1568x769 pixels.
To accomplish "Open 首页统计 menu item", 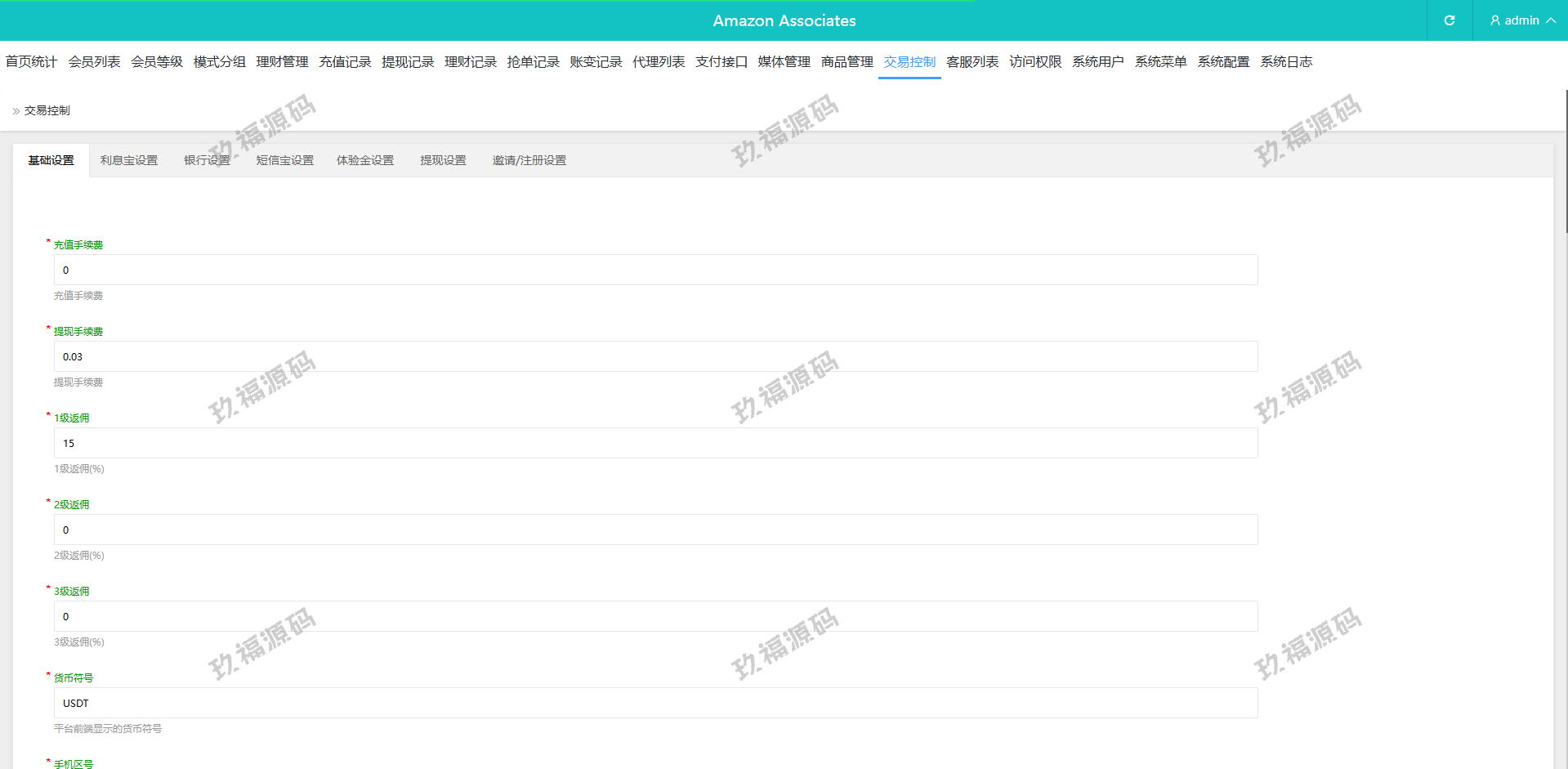I will pos(31,62).
